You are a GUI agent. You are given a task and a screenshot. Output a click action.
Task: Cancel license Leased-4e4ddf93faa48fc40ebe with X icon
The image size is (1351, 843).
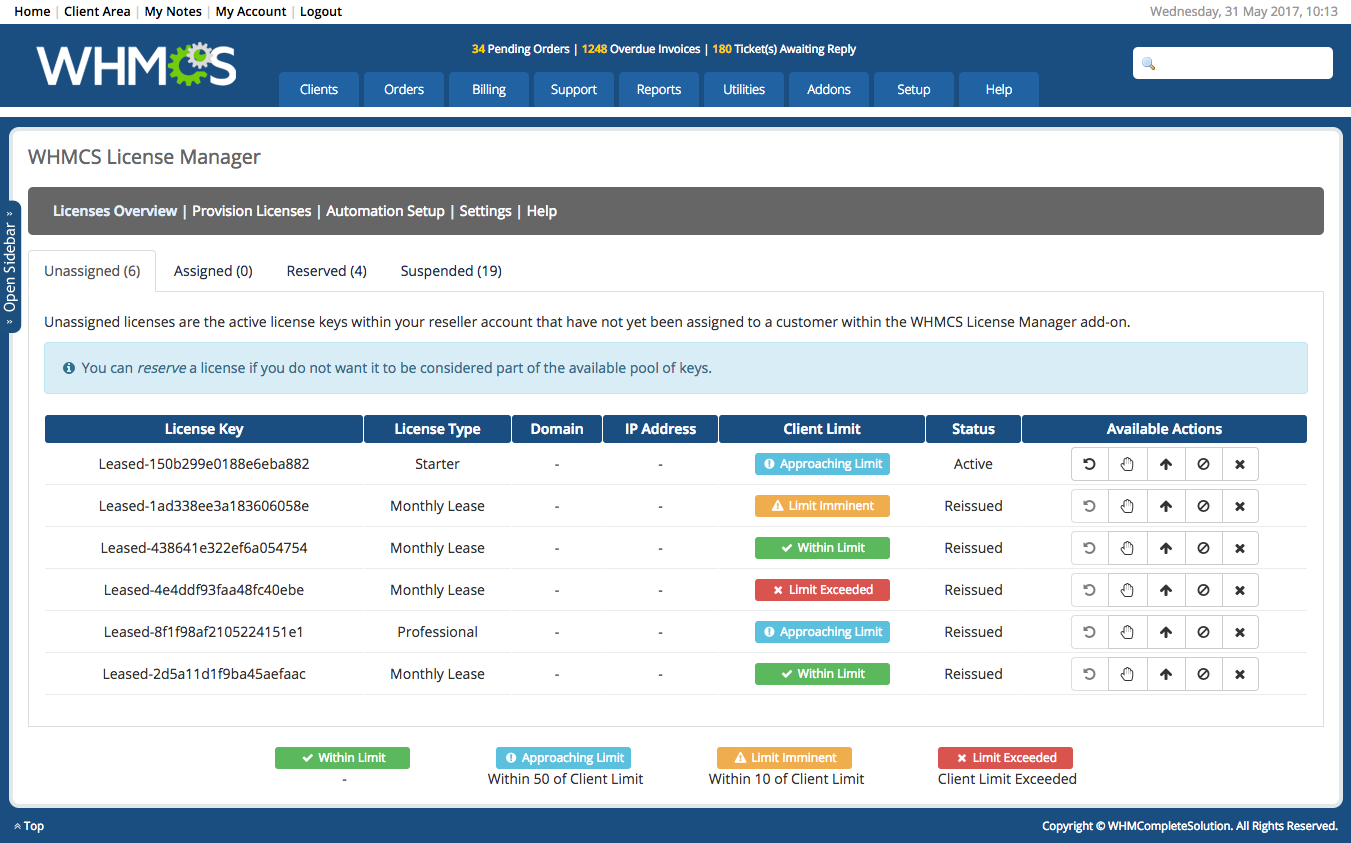[x=1240, y=590]
